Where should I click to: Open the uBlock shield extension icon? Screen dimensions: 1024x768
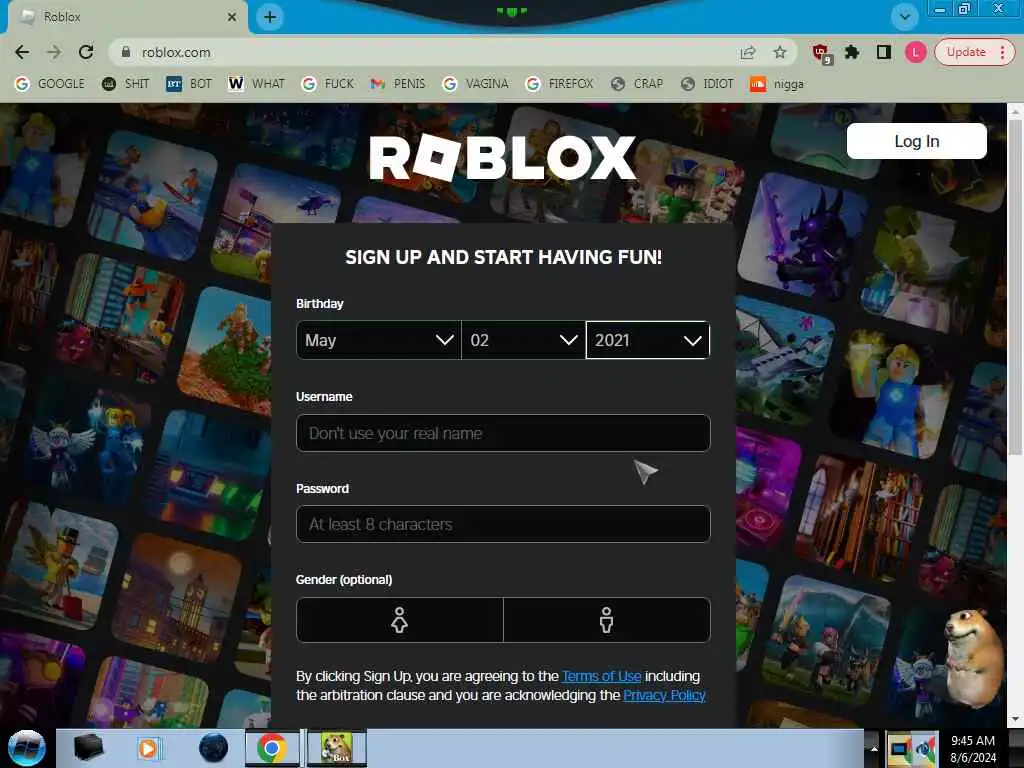click(822, 54)
